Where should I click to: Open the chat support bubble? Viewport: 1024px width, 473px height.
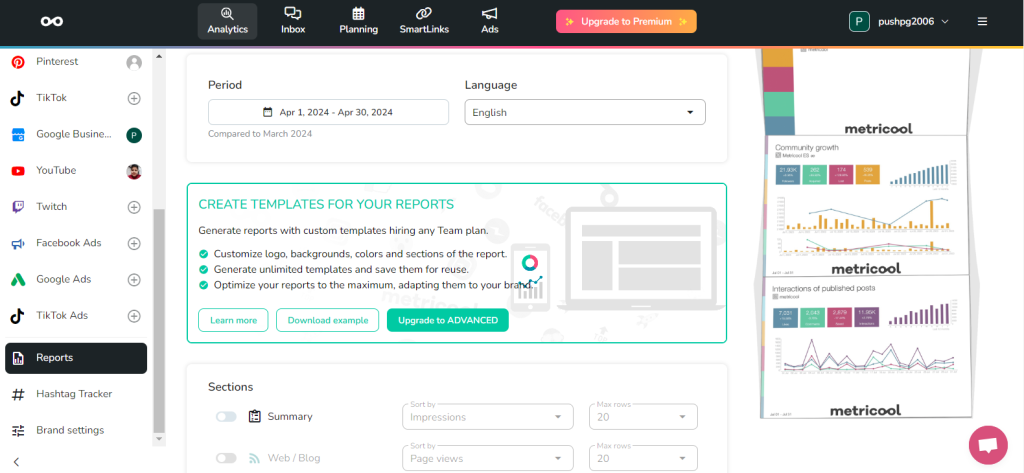[x=989, y=446]
